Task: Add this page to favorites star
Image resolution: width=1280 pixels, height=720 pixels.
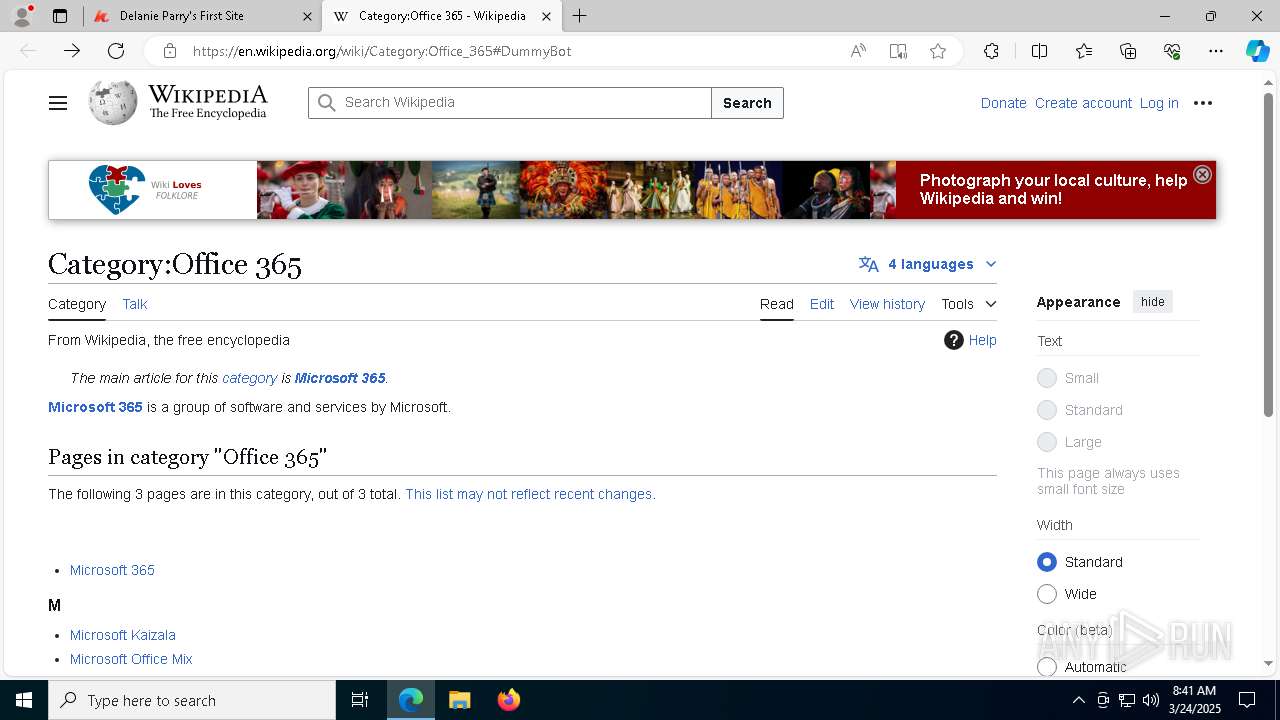Action: 938,51
